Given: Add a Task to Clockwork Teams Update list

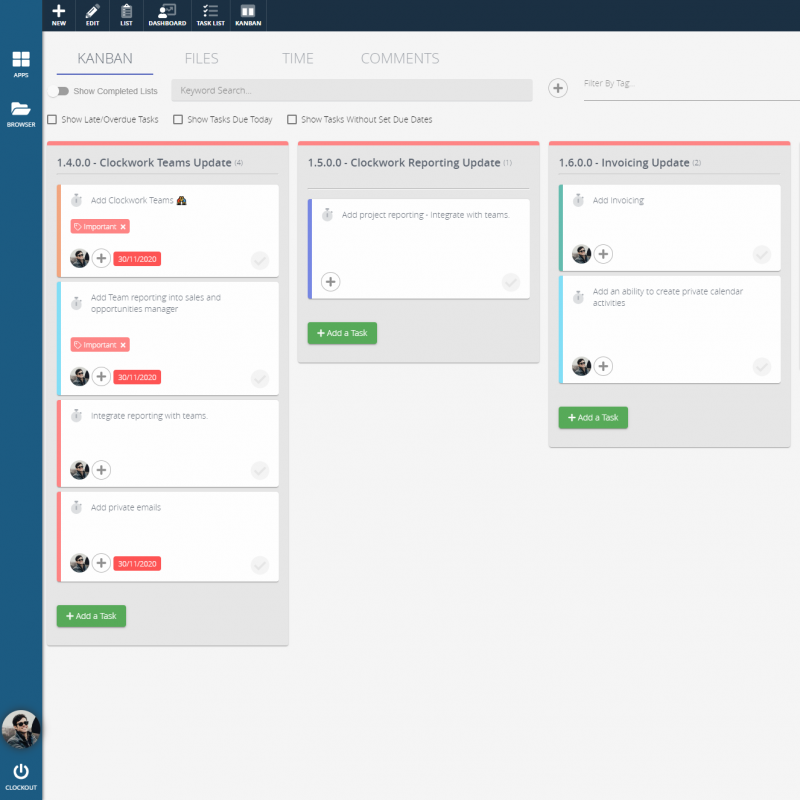Looking at the screenshot, I should pos(91,616).
